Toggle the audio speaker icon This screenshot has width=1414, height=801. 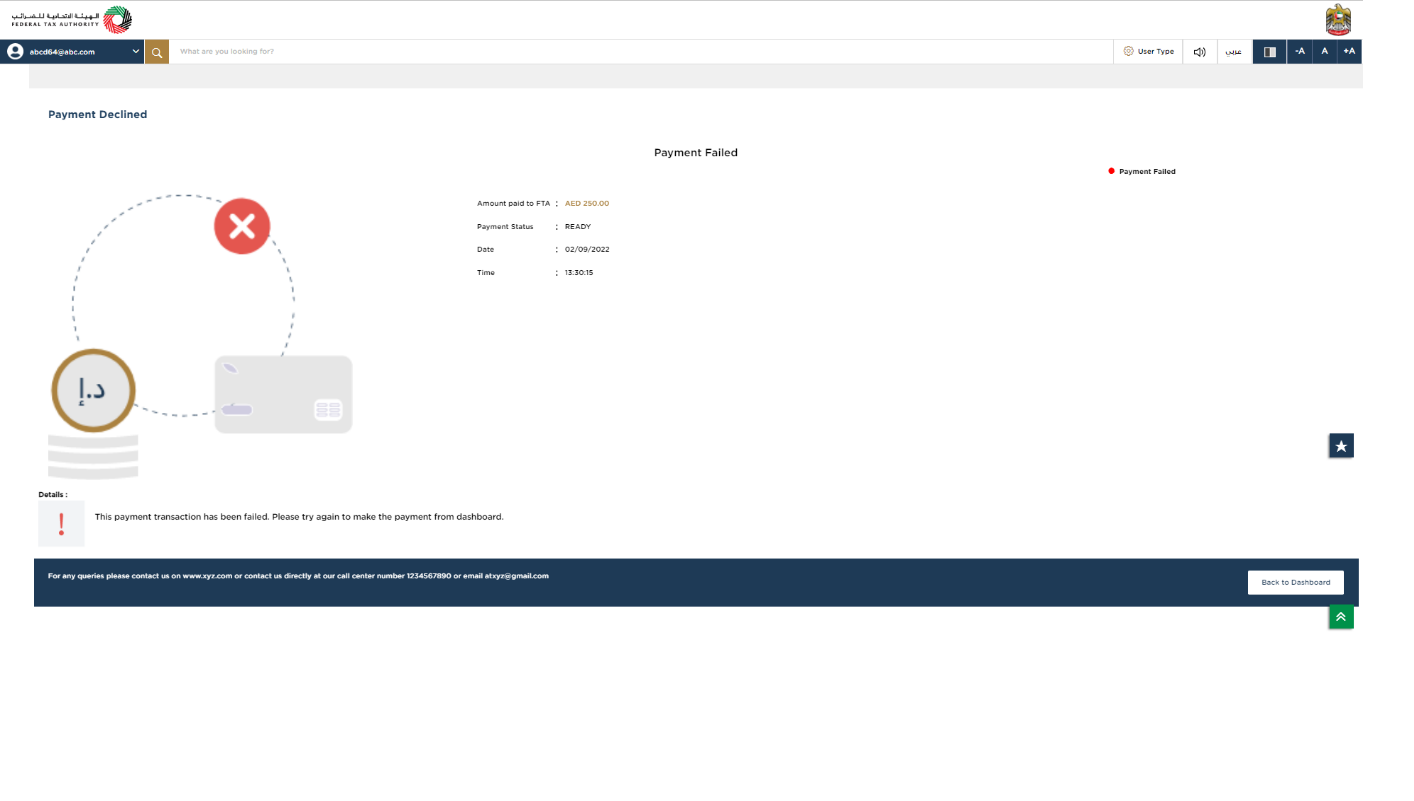pos(1200,51)
